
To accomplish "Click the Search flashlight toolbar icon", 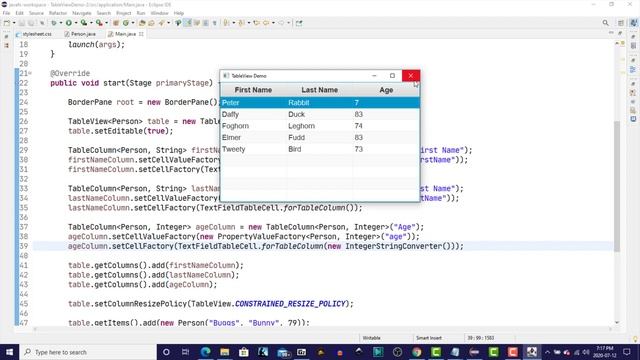I will coord(161,23).
